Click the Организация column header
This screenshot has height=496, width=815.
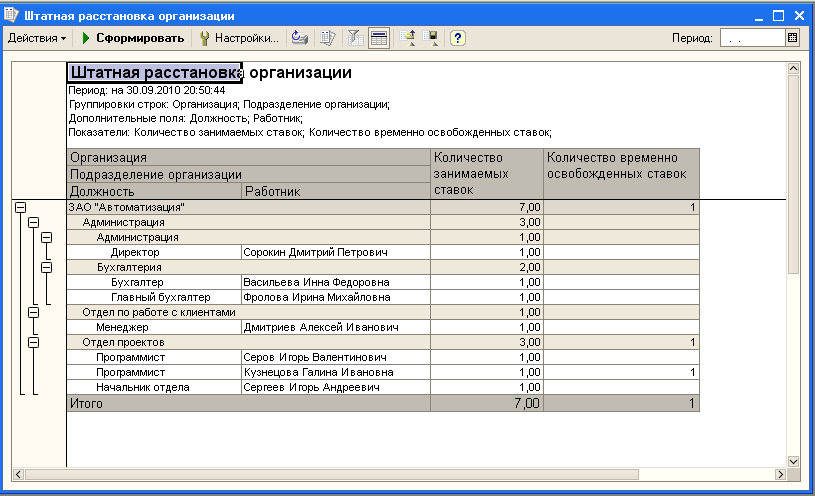click(x=249, y=158)
